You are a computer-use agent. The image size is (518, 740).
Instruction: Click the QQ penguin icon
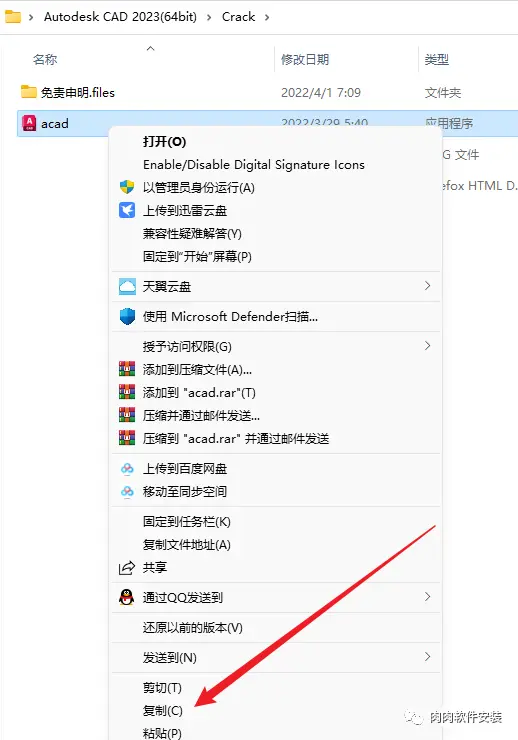click(x=126, y=597)
